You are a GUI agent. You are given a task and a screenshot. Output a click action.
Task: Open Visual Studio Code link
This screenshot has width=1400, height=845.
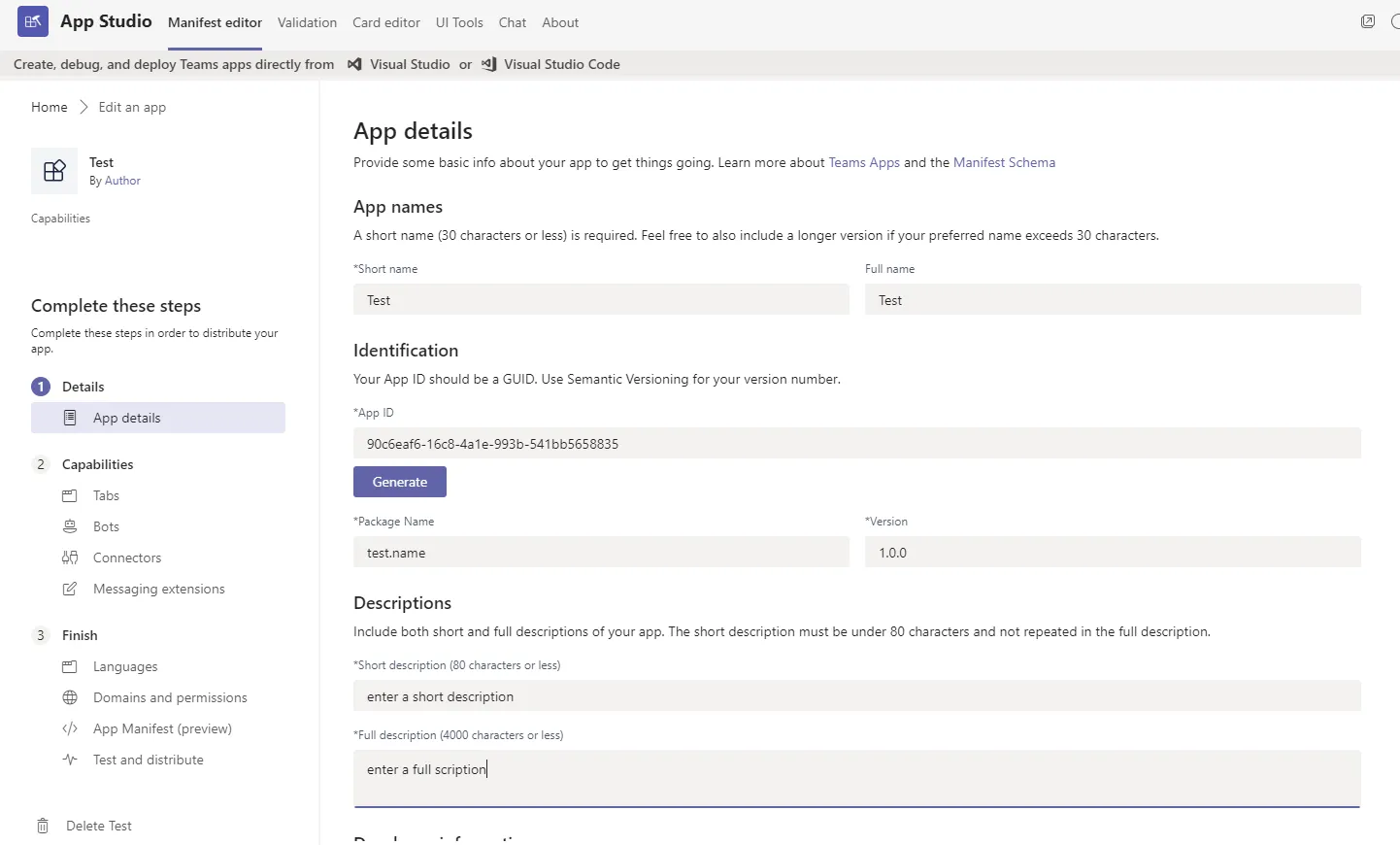tap(561, 65)
